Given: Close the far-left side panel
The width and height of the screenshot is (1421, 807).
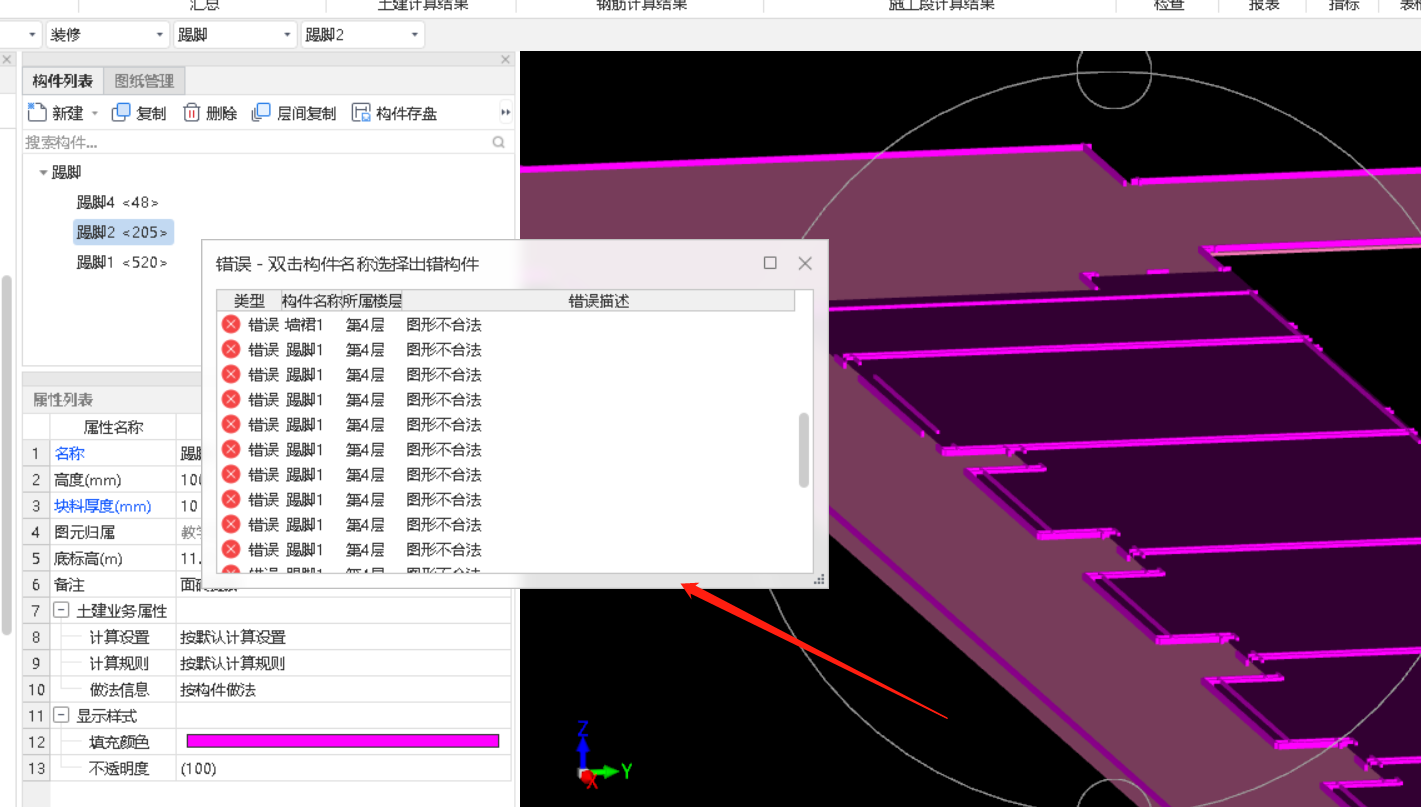Looking at the screenshot, I should coord(6,60).
